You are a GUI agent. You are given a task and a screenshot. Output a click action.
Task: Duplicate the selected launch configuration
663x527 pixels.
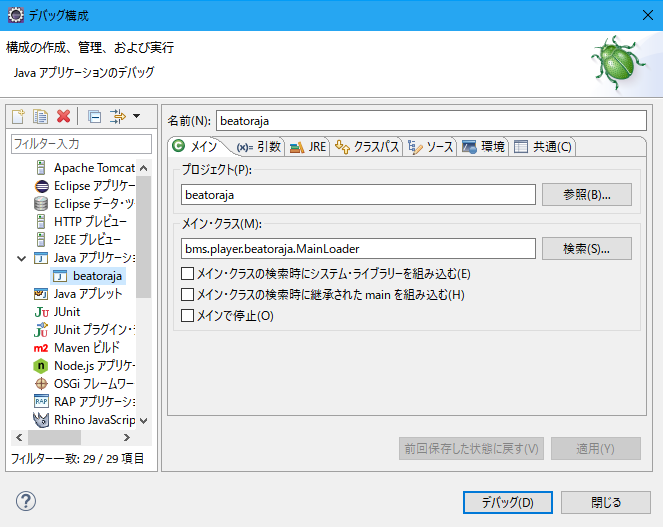point(41,116)
